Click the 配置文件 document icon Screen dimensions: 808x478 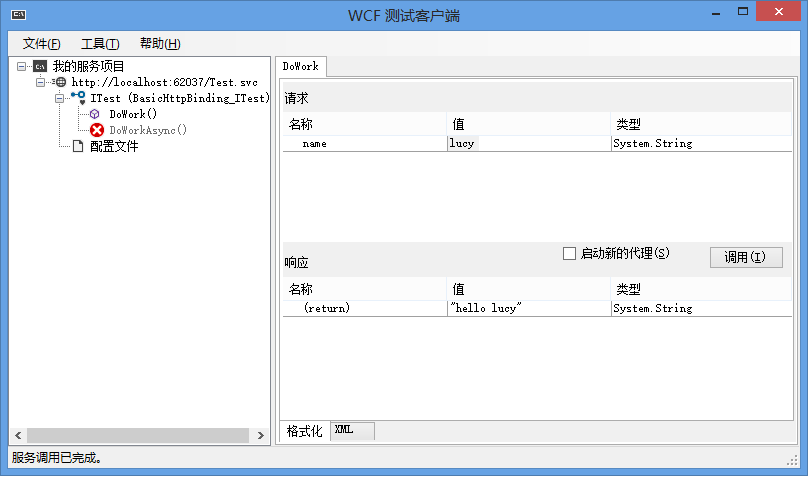pos(78,146)
